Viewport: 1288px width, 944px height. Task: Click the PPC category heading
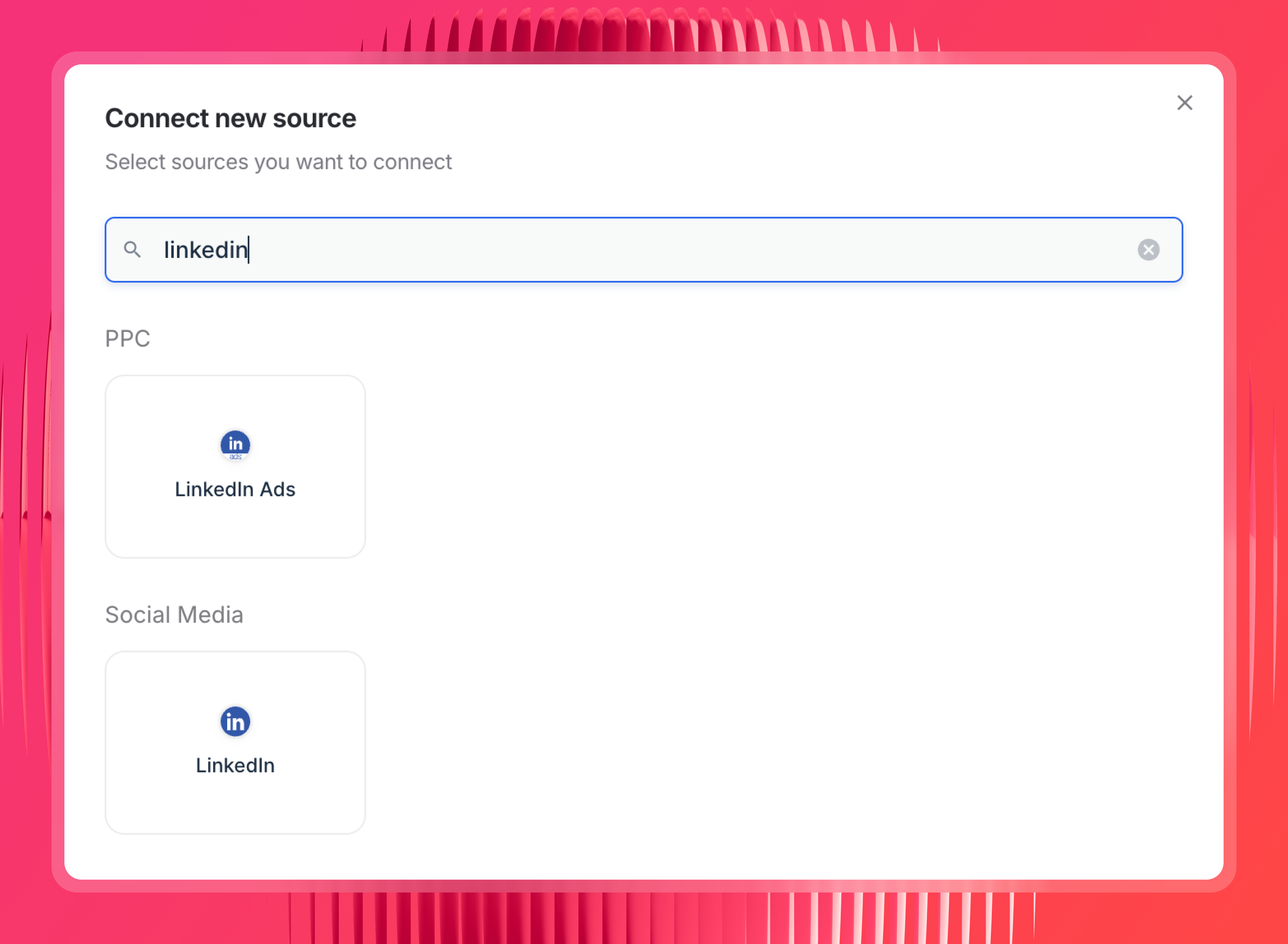tap(127, 339)
